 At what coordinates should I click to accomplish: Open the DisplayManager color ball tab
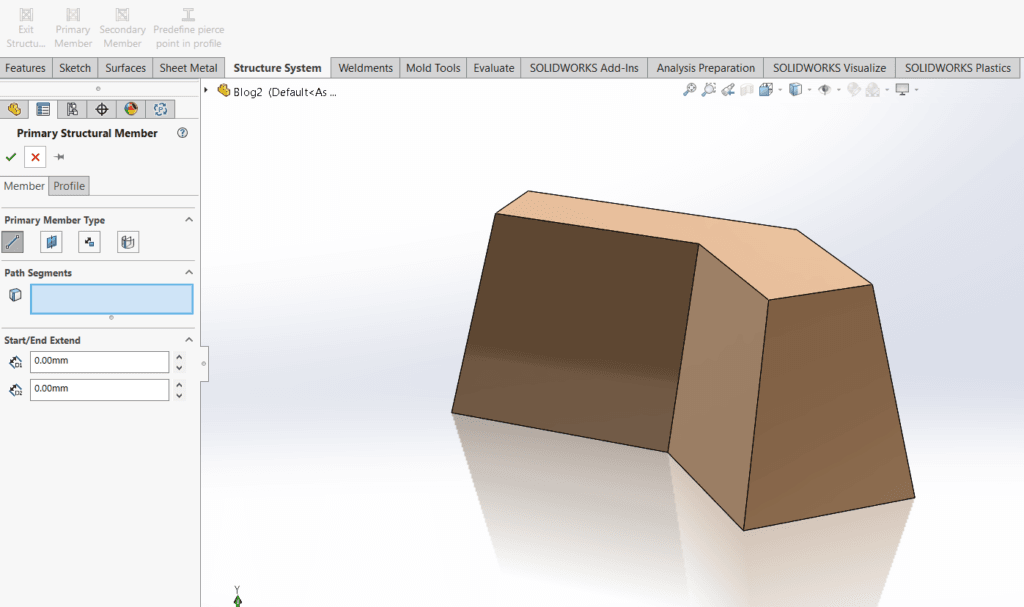[130, 109]
